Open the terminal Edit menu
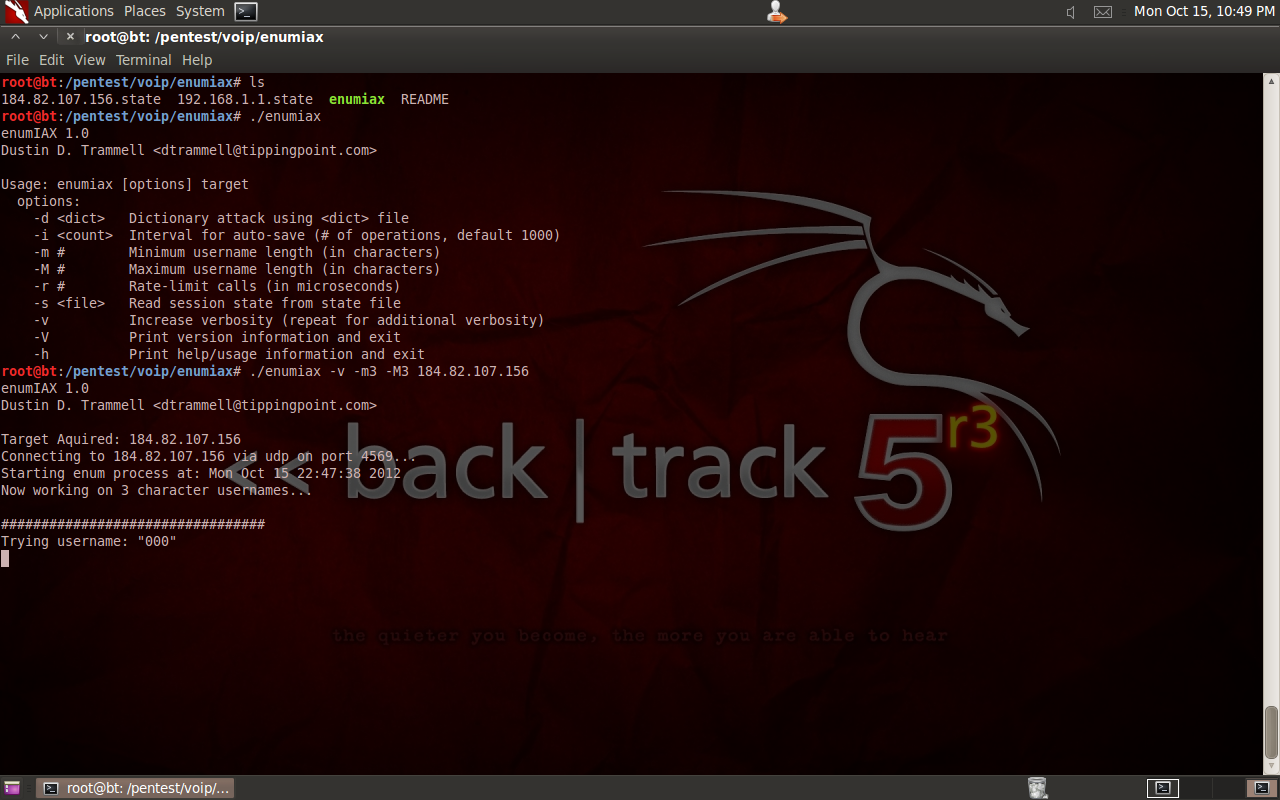The width and height of the screenshot is (1280, 800). coord(51,60)
